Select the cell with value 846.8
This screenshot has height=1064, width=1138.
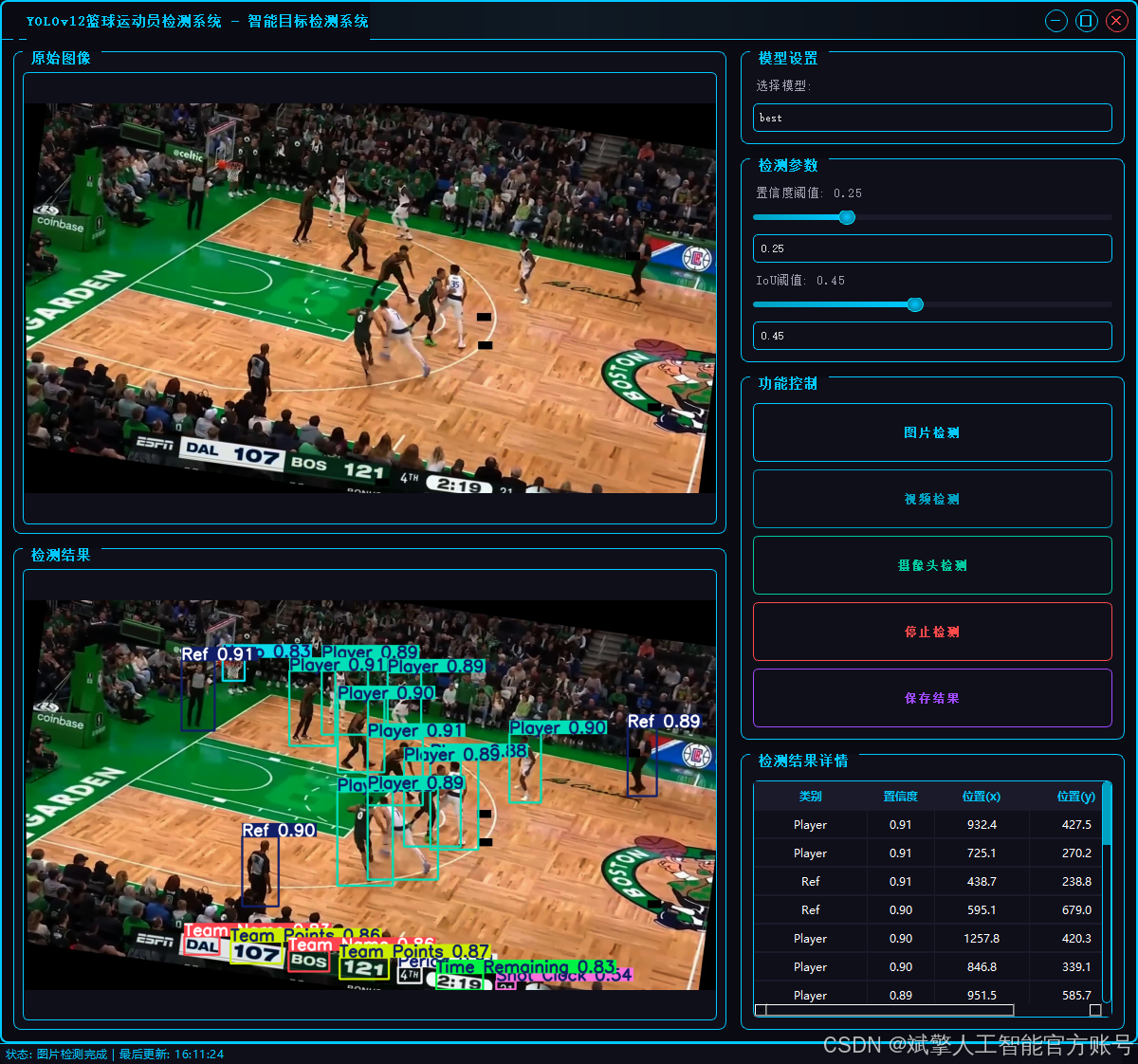(x=982, y=967)
